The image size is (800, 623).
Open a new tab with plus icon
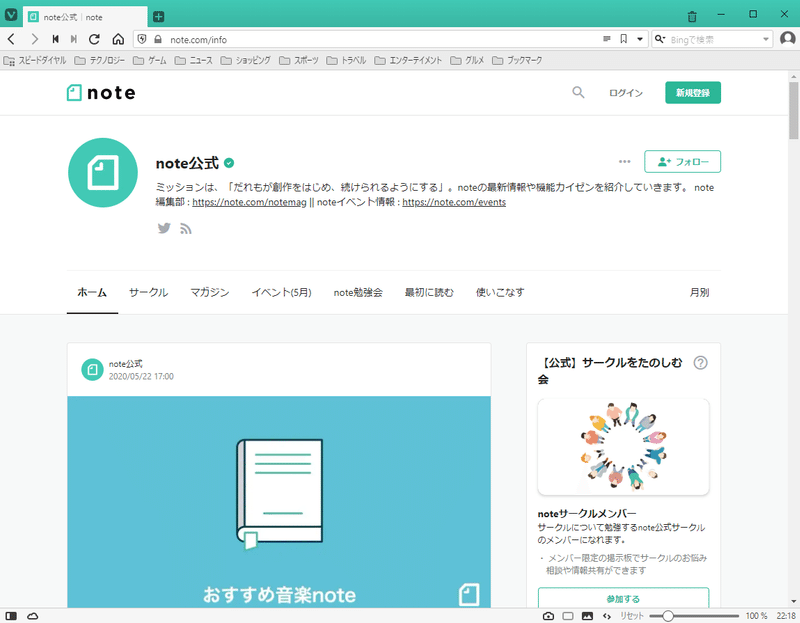(x=159, y=17)
